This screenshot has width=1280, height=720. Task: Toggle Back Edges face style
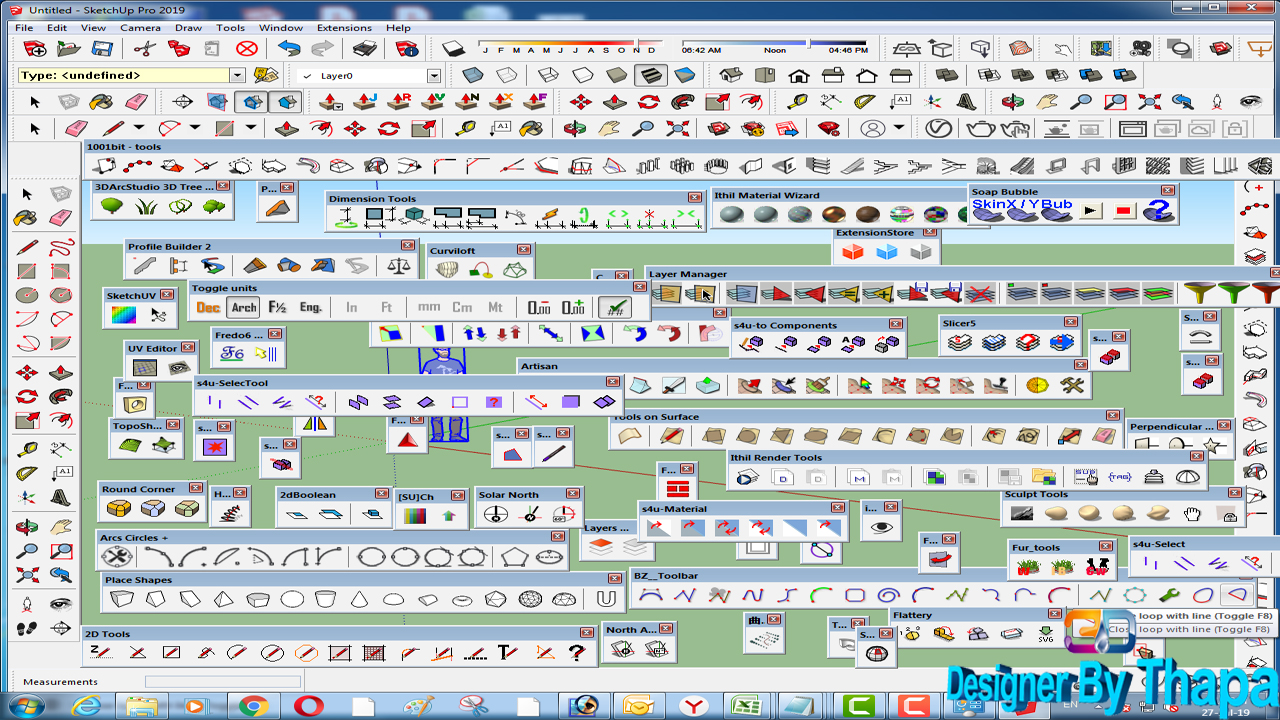click(508, 75)
